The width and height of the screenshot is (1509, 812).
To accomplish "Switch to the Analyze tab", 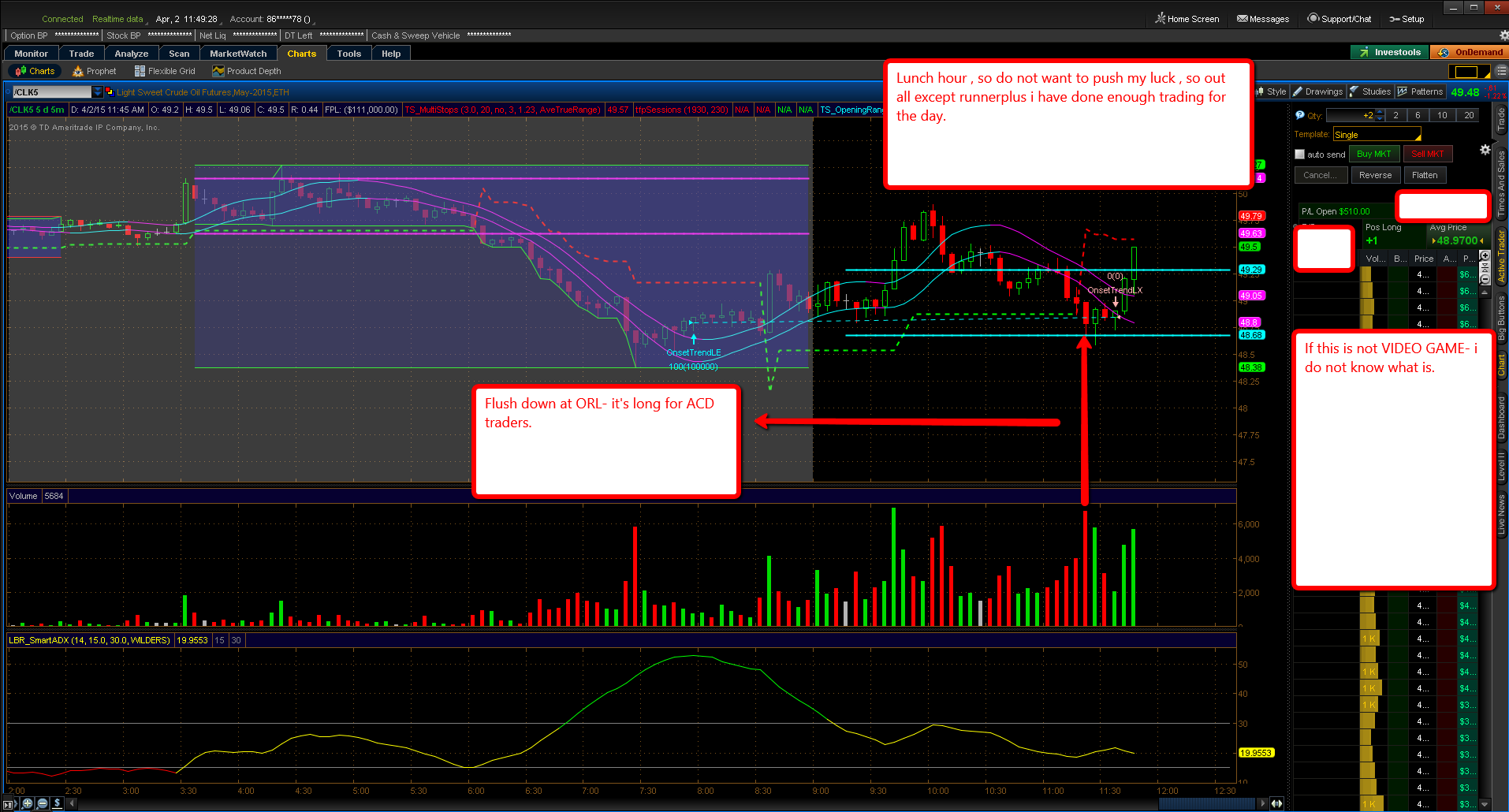I will [x=132, y=54].
